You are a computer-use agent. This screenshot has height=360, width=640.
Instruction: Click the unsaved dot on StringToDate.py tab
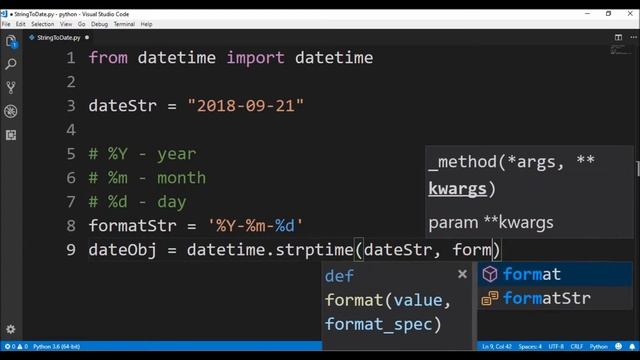pos(87,38)
